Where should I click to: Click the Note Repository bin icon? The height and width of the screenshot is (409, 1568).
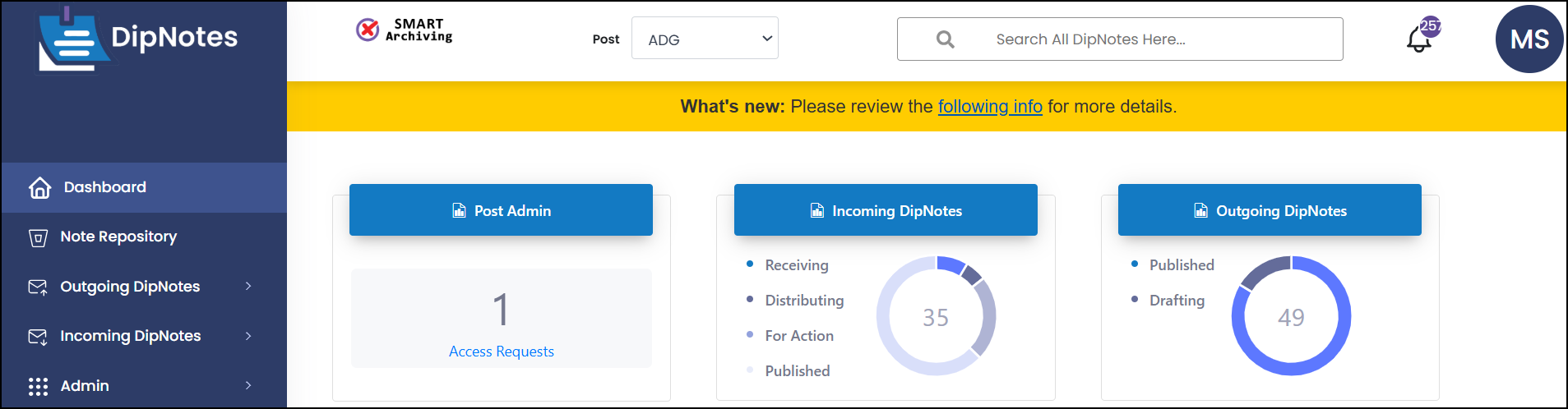coord(38,237)
